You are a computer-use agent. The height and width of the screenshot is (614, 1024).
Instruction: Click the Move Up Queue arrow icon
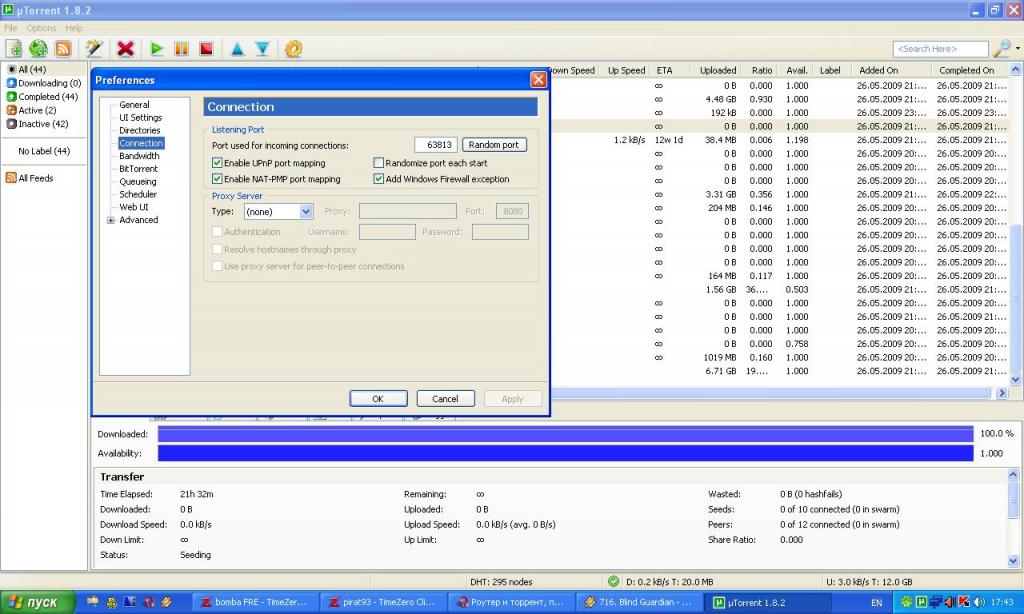click(238, 49)
